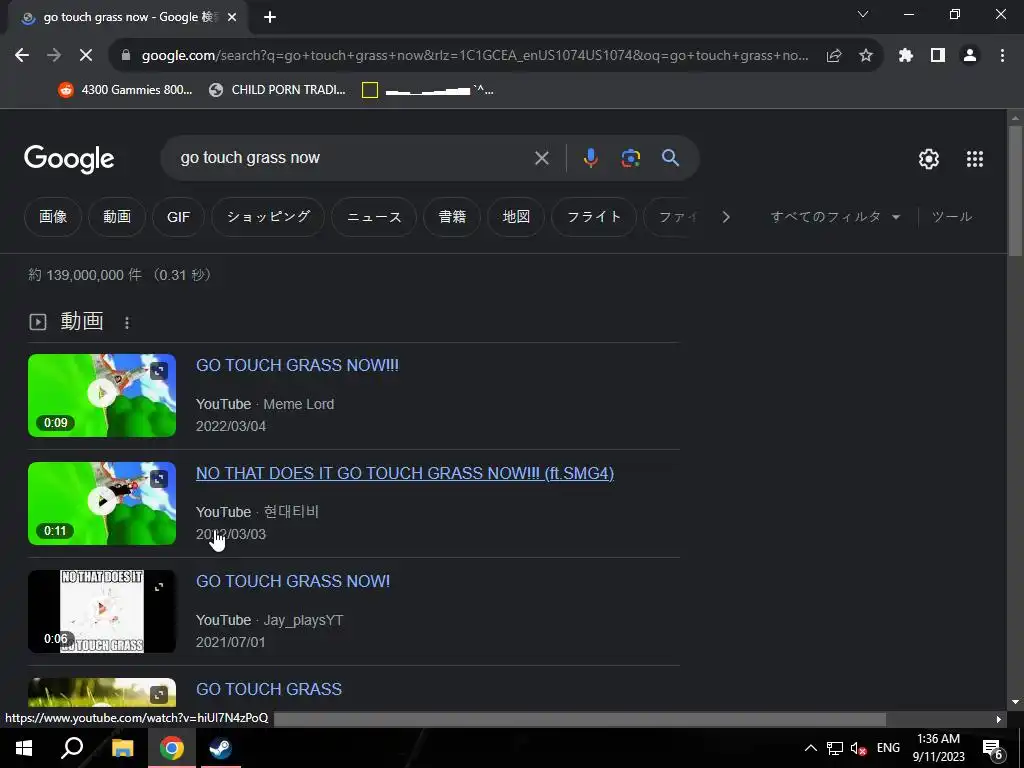Open File Explorer from the taskbar
This screenshot has width=1024, height=768.
pyautogui.click(x=122, y=748)
